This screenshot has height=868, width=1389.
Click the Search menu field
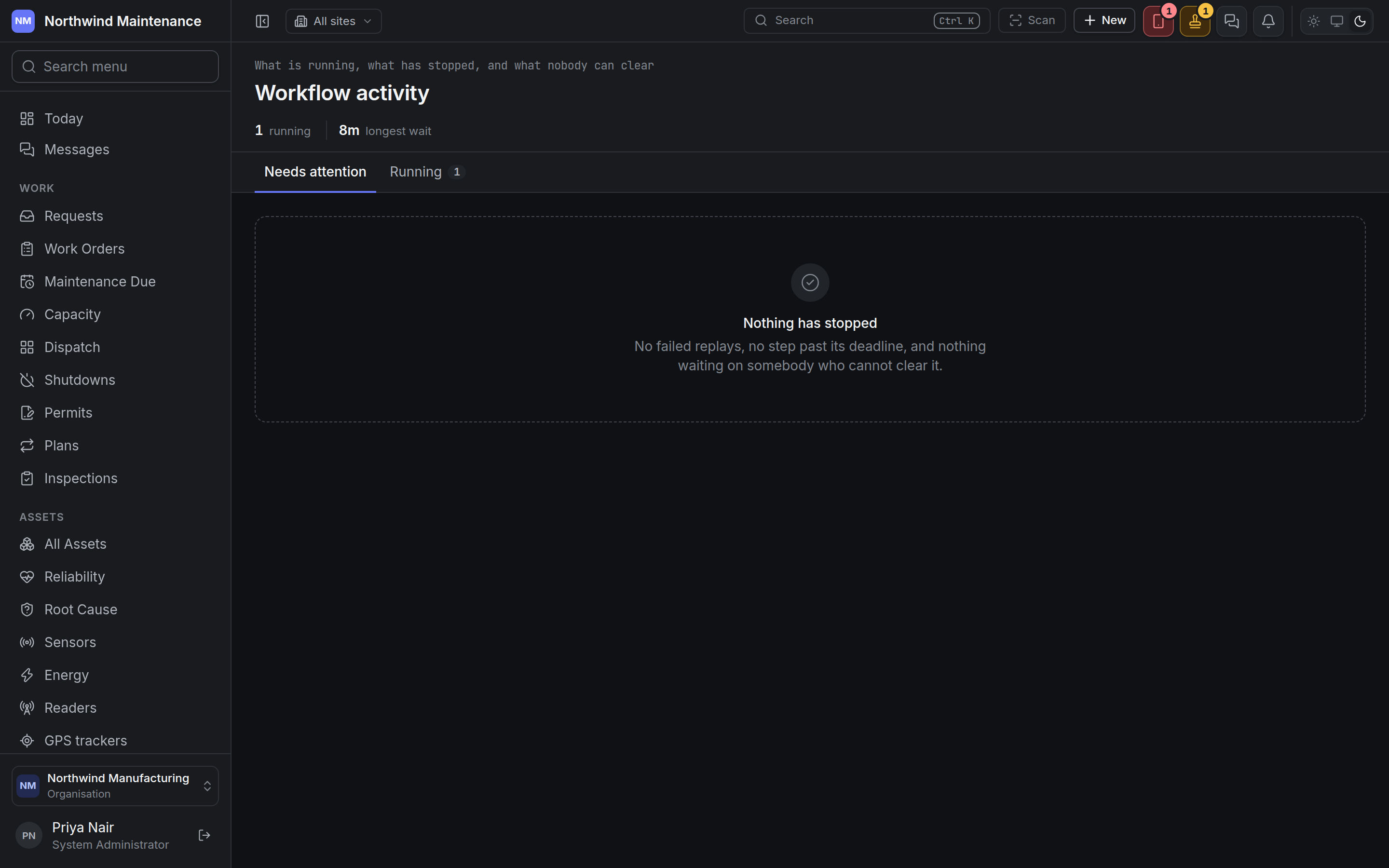pyautogui.click(x=115, y=67)
